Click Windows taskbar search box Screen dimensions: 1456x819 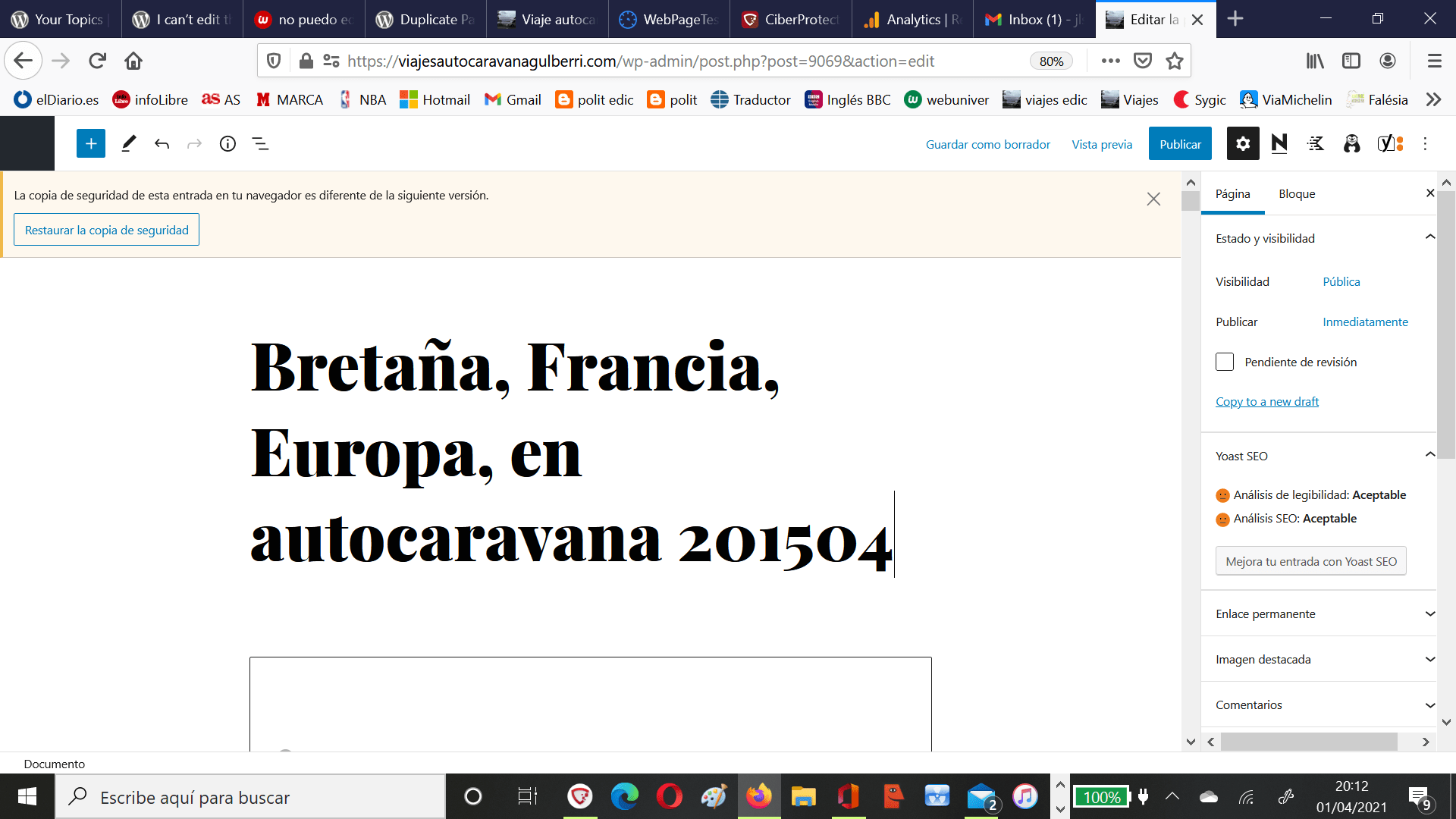pyautogui.click(x=250, y=796)
